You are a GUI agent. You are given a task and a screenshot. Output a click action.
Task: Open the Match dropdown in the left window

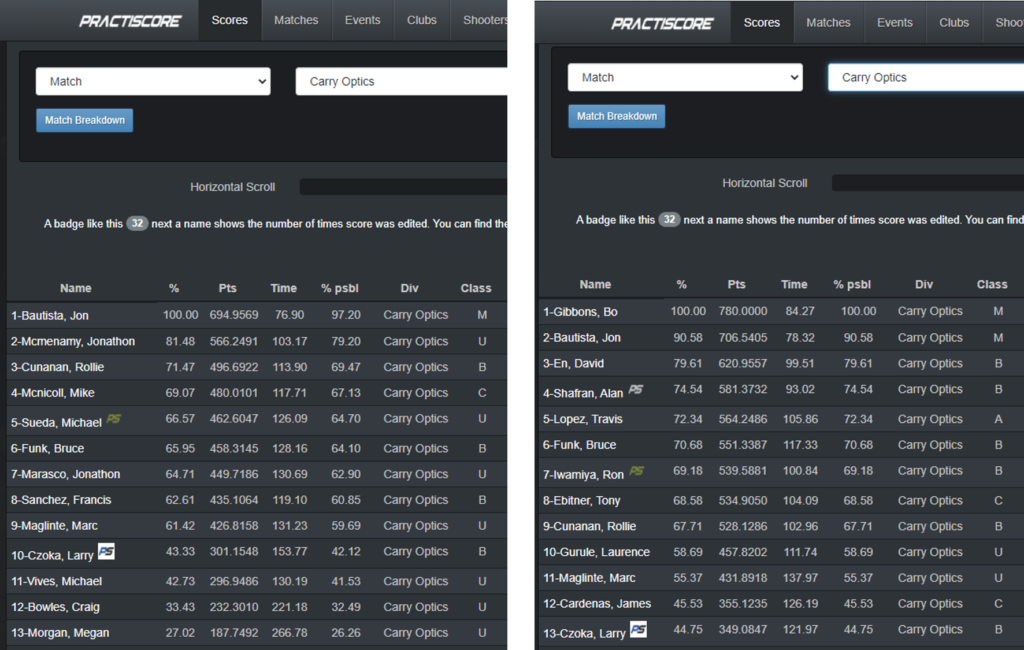[153, 82]
